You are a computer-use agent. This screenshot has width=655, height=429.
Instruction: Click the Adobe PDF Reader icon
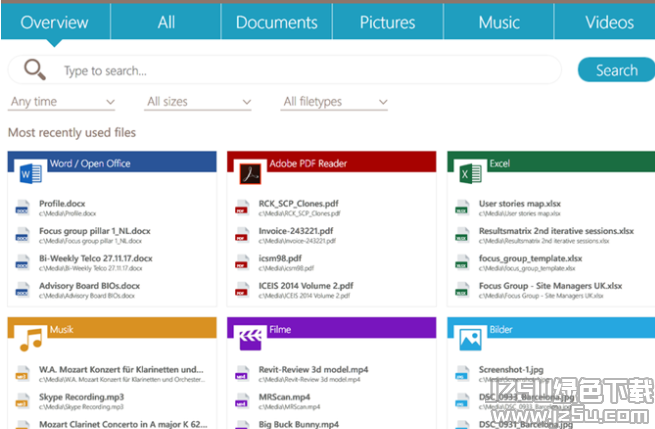(x=250, y=173)
